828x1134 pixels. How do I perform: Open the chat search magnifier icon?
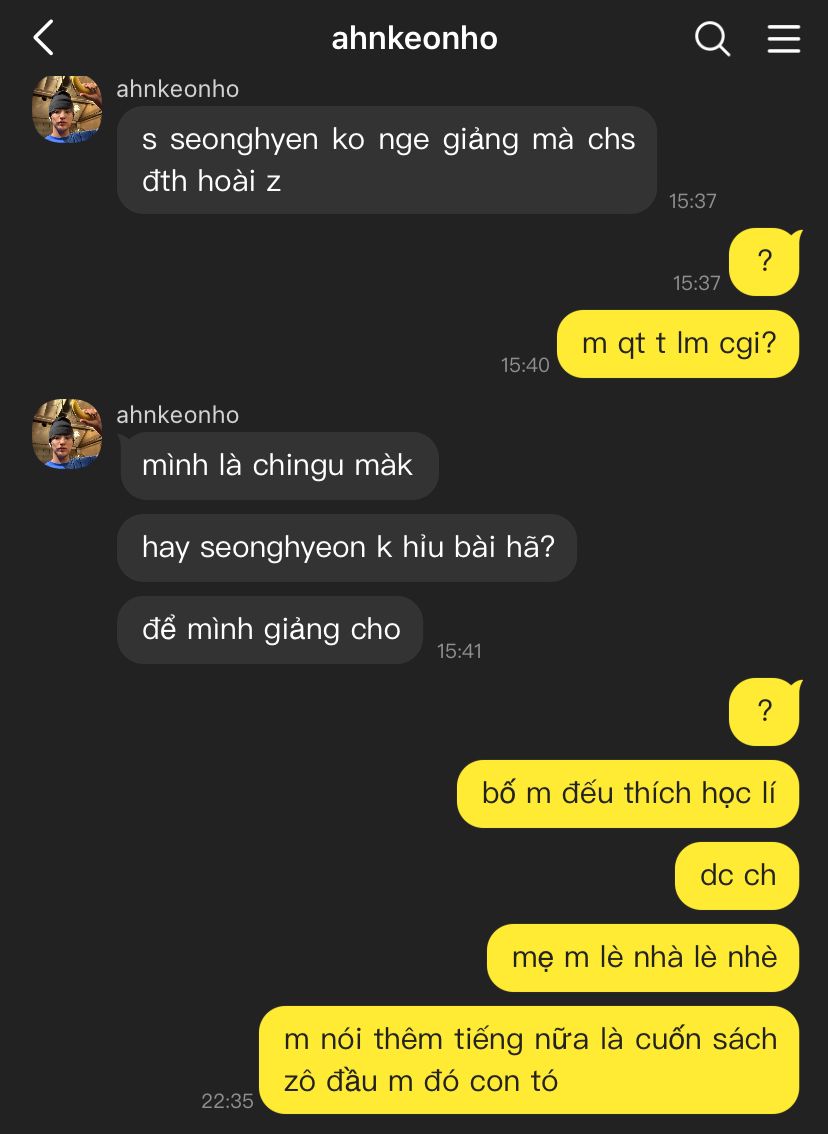click(x=712, y=39)
